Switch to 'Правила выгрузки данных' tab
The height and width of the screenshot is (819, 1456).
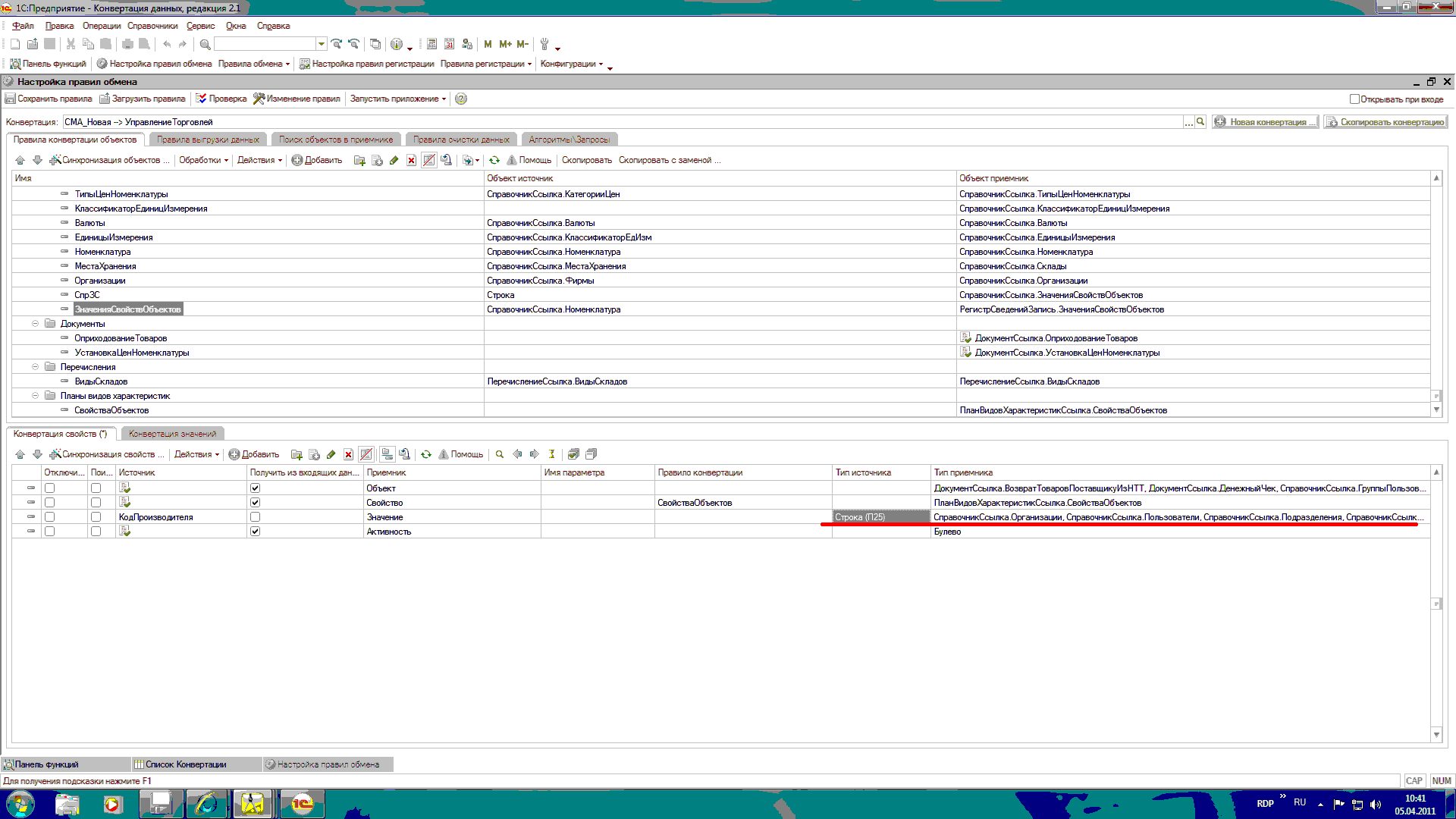click(208, 140)
